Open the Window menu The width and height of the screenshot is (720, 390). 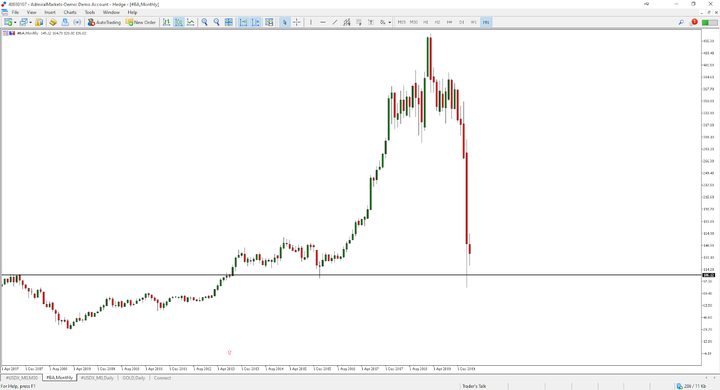(111, 12)
